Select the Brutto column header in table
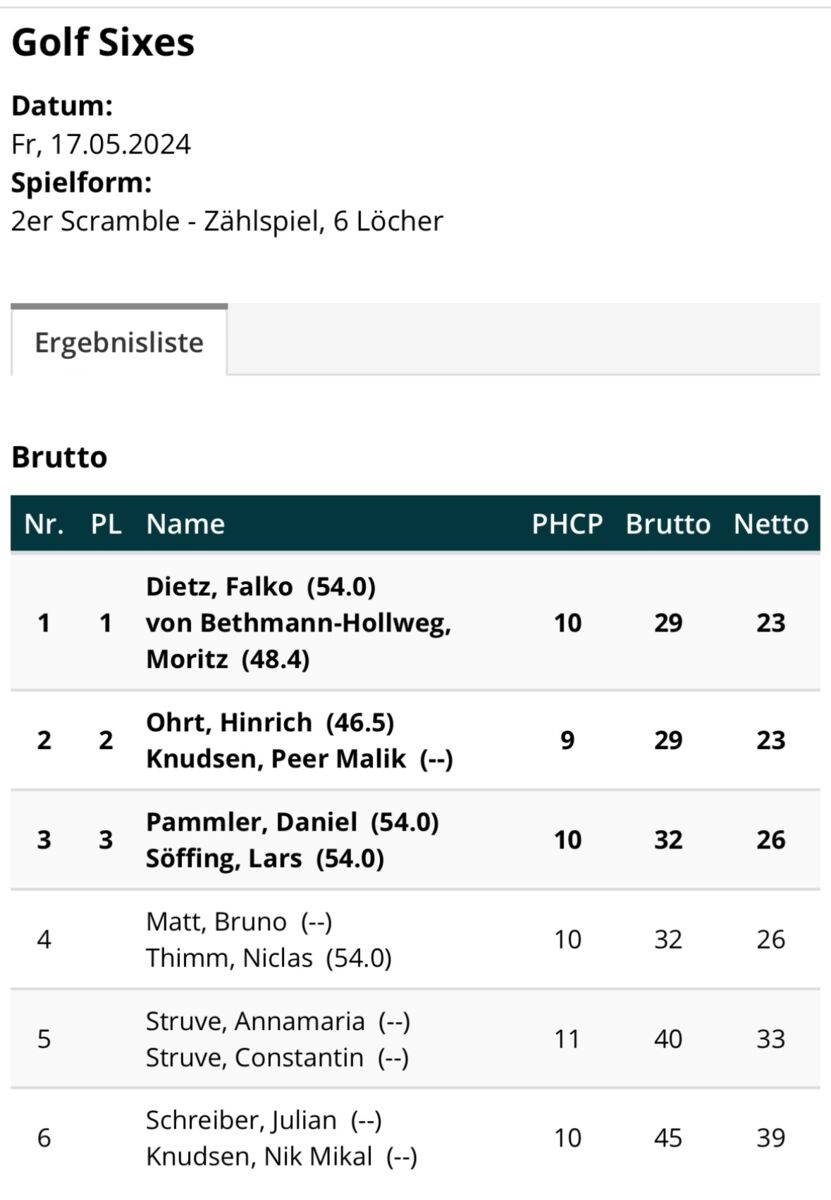The width and height of the screenshot is (831, 1200). 668,524
